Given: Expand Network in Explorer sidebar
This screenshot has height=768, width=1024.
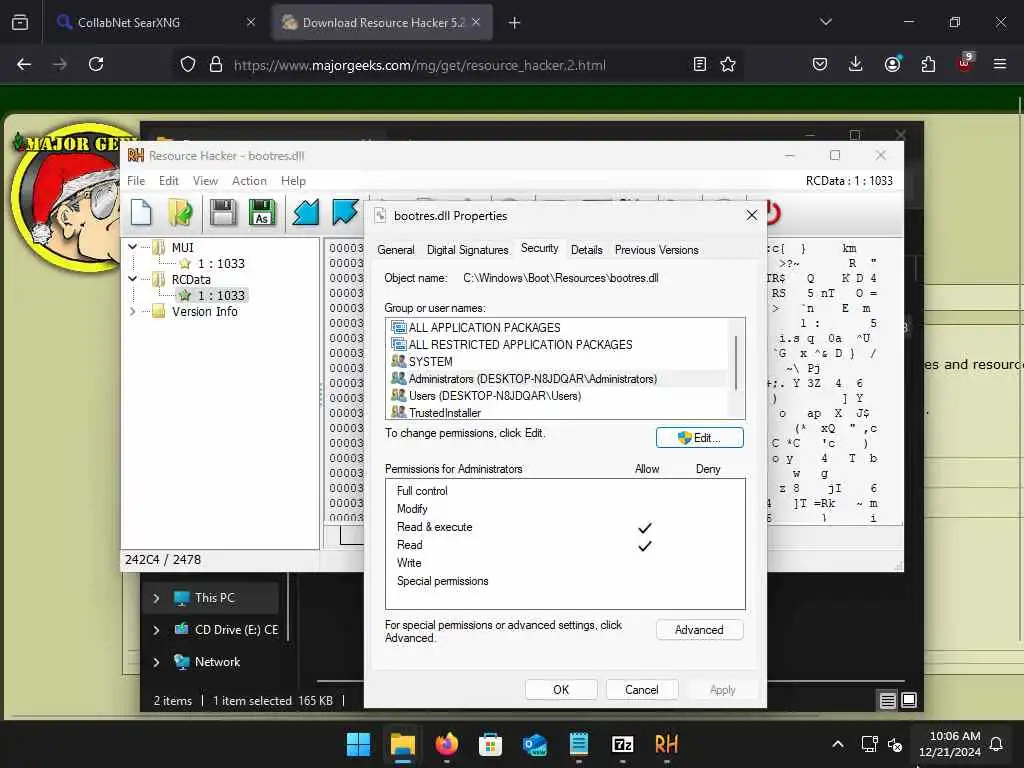Looking at the screenshot, I should click(x=156, y=662).
